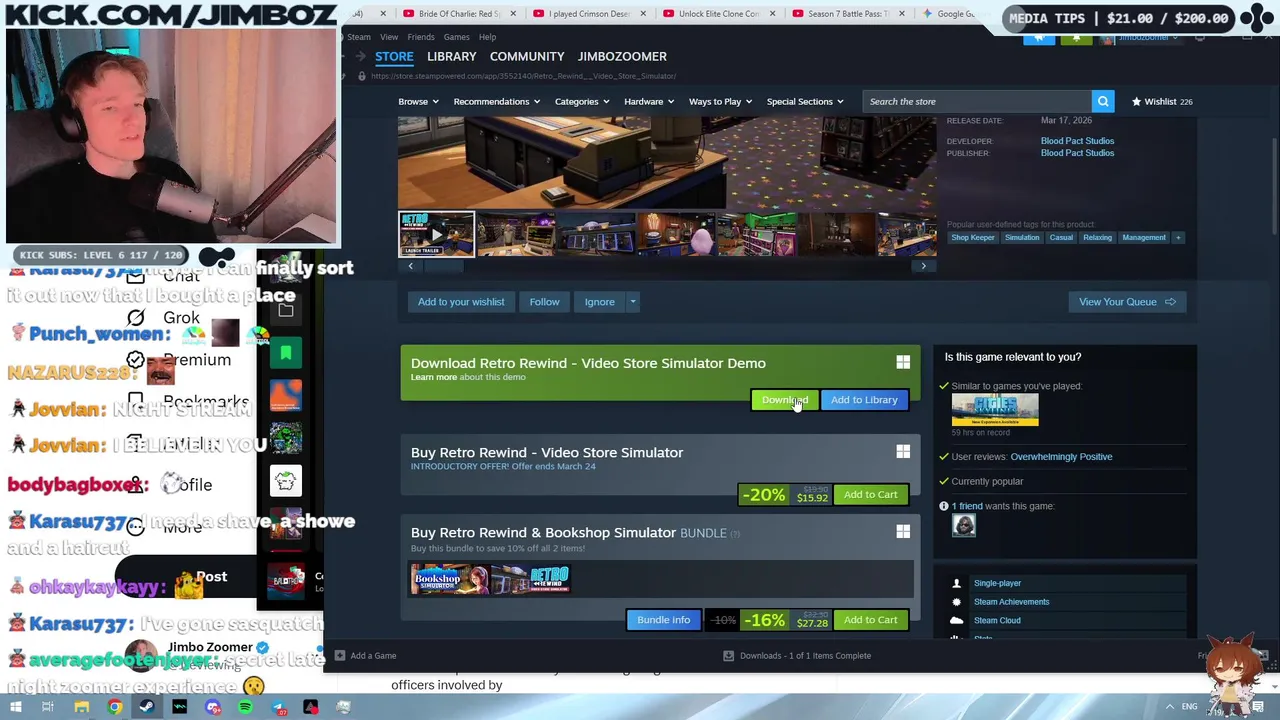The width and height of the screenshot is (1280, 720).
Task: Open the Downloads status icon
Action: [x=728, y=655]
